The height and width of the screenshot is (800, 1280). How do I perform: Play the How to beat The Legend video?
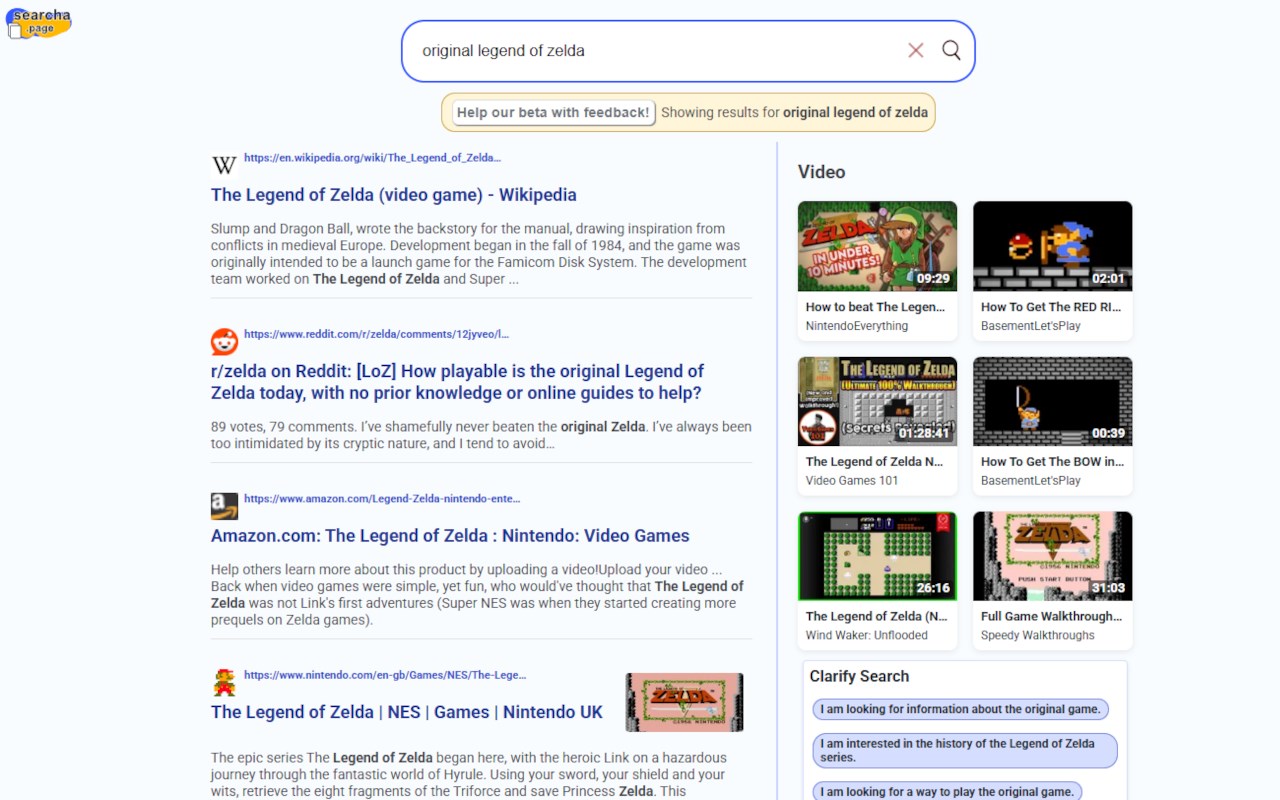pos(877,245)
